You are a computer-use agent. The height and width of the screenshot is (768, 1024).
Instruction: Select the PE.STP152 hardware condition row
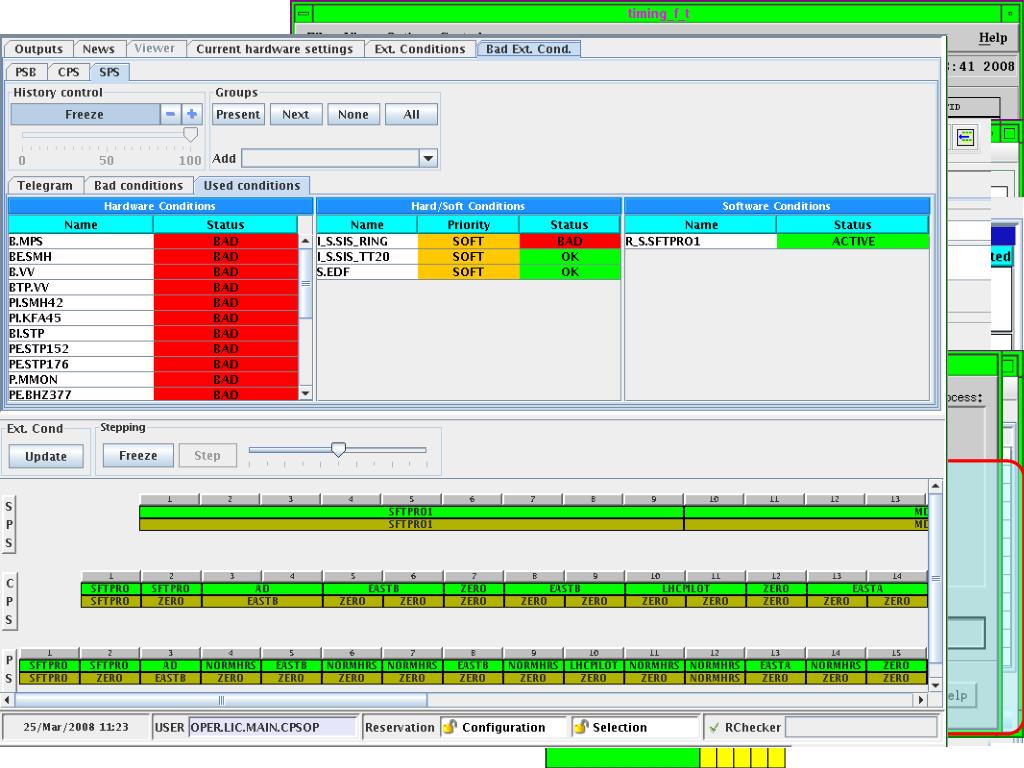point(153,349)
